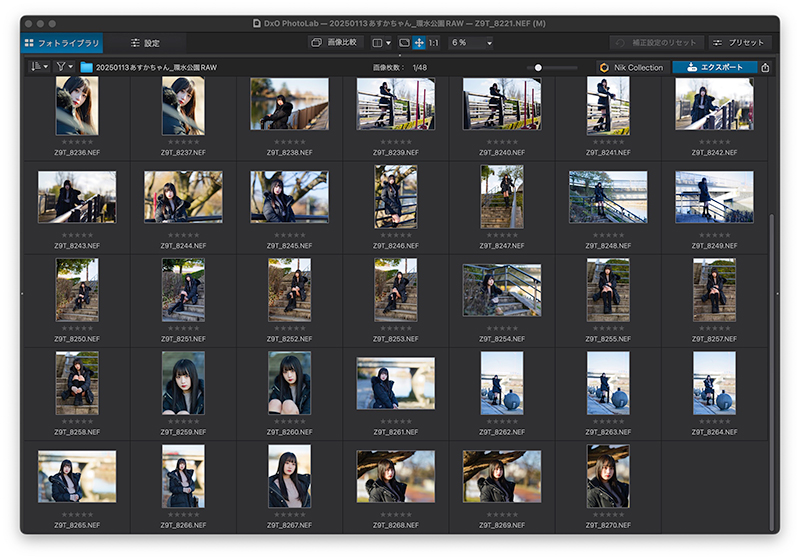Screen dimensions: 800x559
Task: Select thumbnail Z9T_8270.NEF
Action: (x=608, y=476)
